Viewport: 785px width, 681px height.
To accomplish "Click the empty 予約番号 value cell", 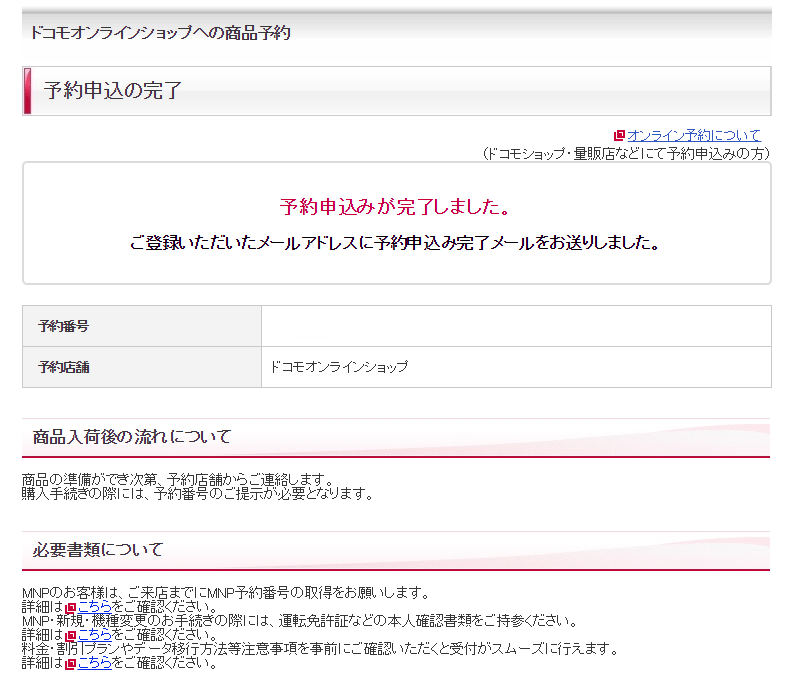I will pos(516,326).
